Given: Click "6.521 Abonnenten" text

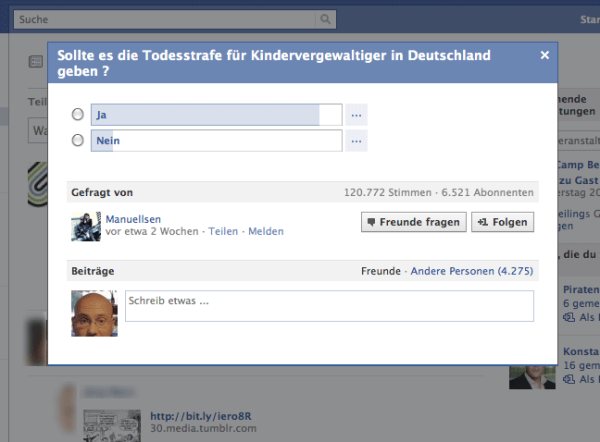Looking at the screenshot, I should tap(488, 192).
